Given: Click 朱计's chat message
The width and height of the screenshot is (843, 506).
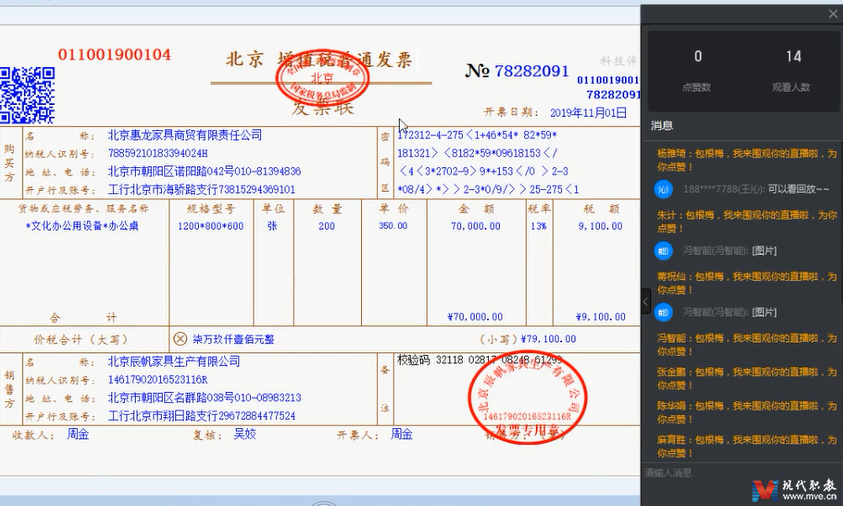Looking at the screenshot, I should click(747, 222).
